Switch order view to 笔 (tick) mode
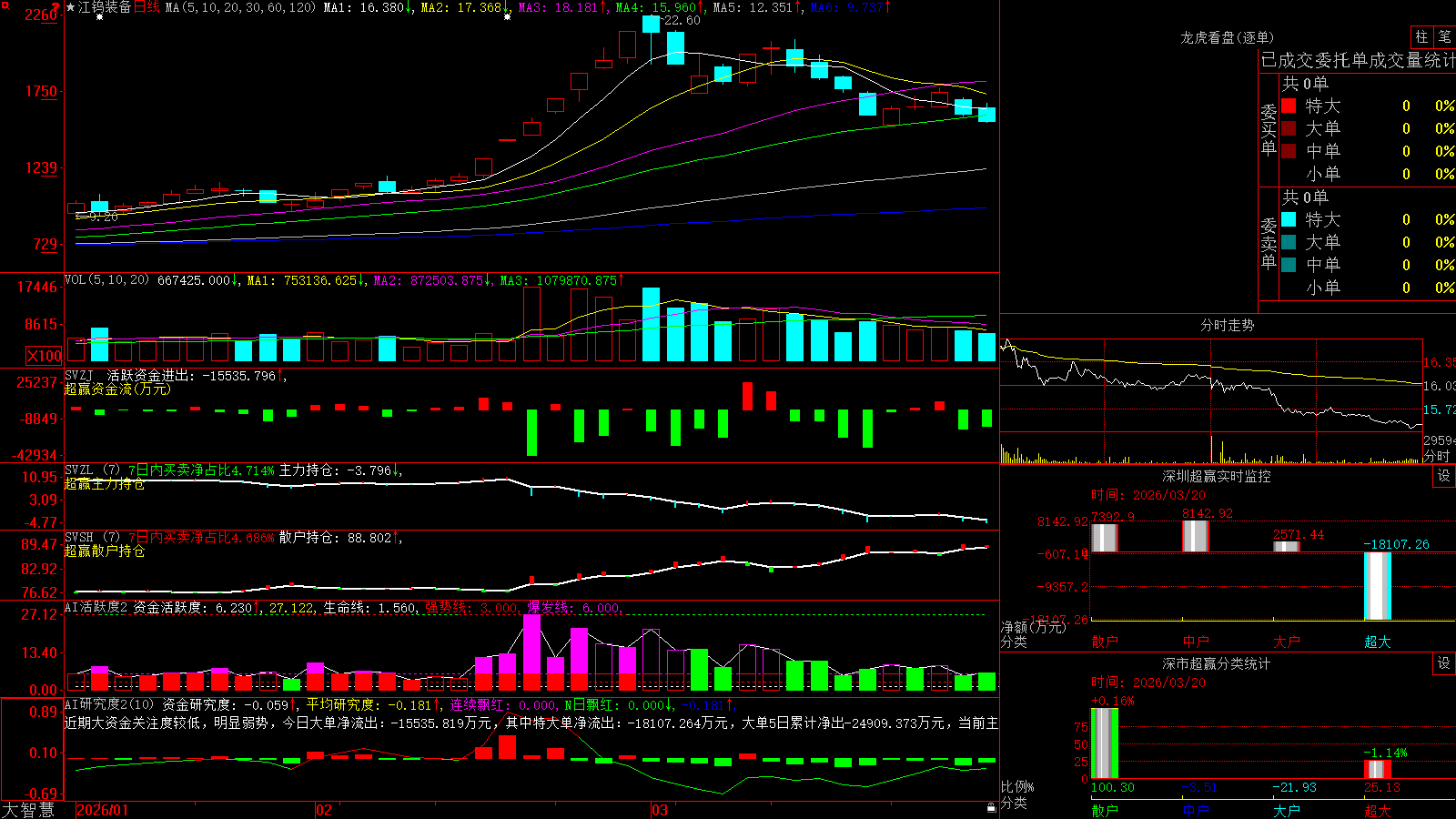 tap(1444, 36)
